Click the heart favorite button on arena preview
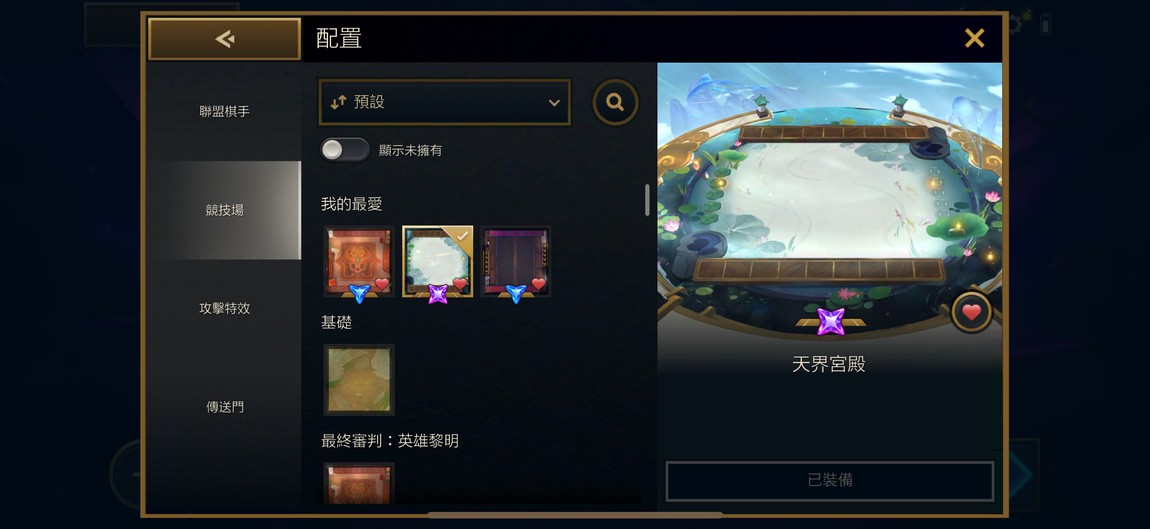Image resolution: width=1150 pixels, height=529 pixels. tap(972, 313)
